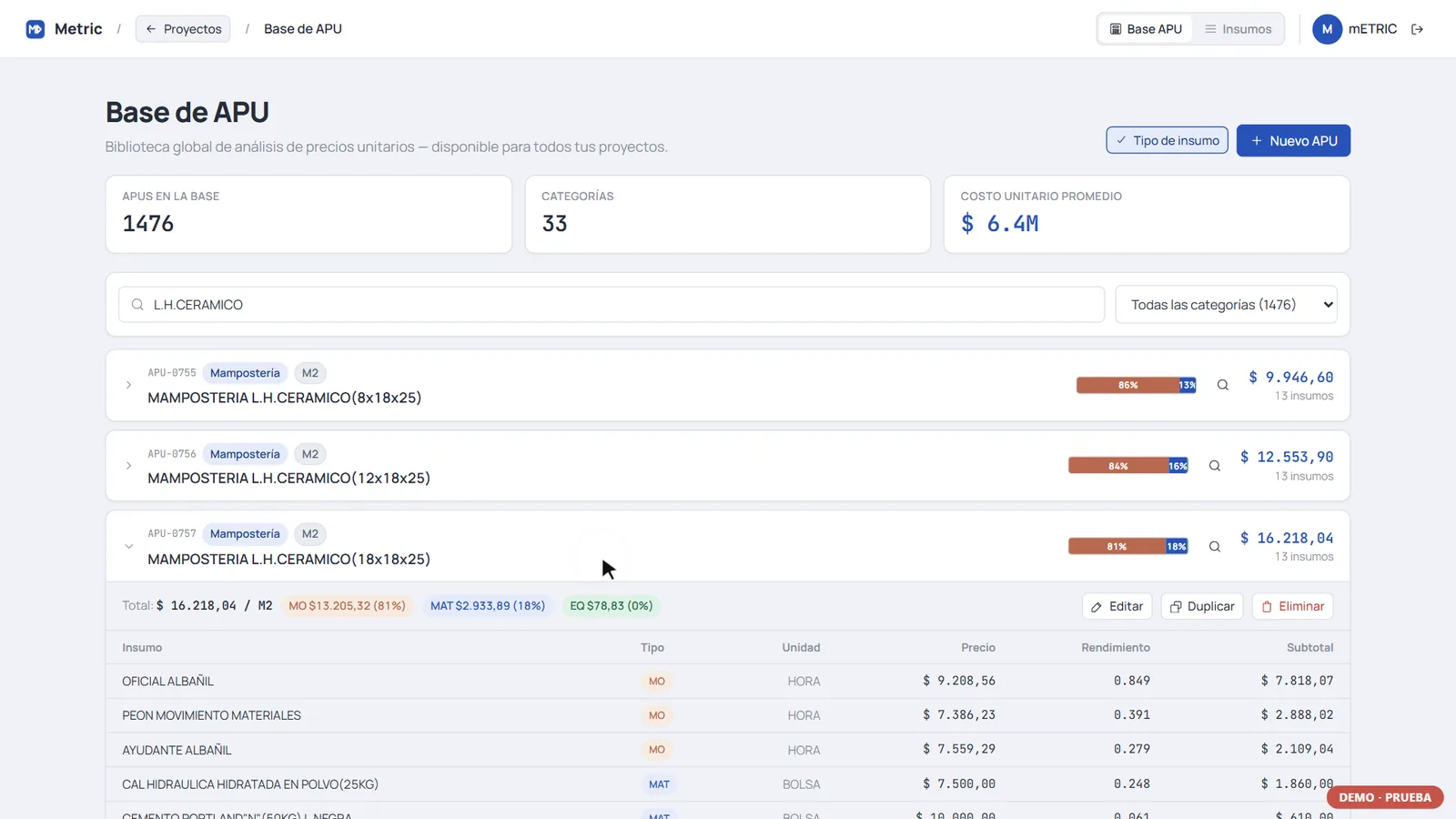Click the 81% cost bar on APU-0757

point(1117,547)
